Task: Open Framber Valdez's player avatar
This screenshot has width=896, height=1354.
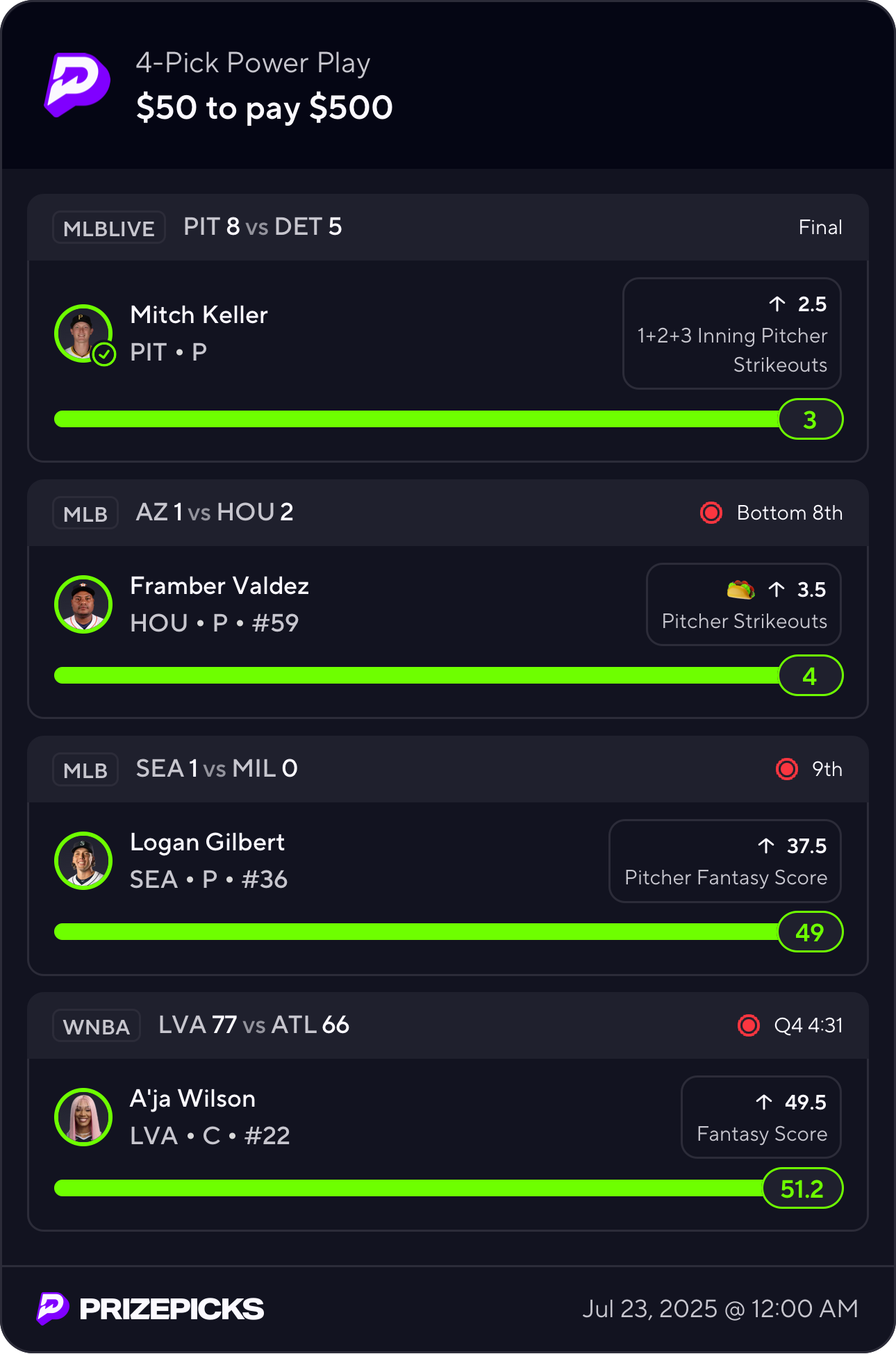Action: (x=83, y=604)
